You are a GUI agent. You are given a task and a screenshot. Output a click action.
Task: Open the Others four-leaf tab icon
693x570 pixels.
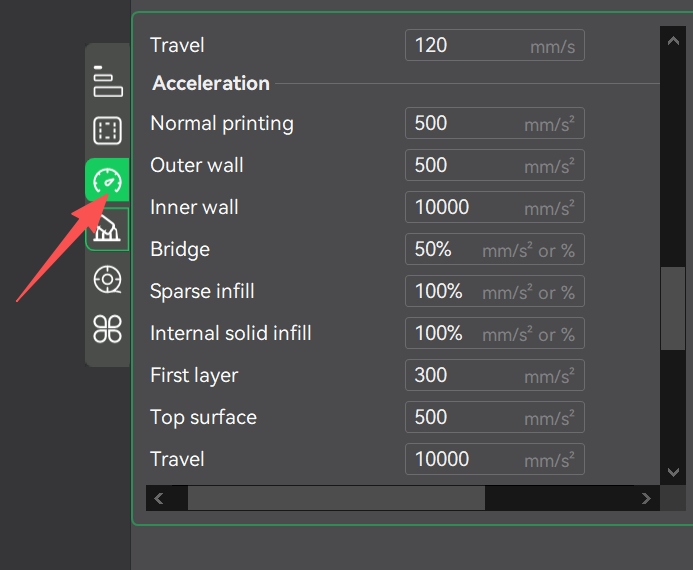(107, 328)
